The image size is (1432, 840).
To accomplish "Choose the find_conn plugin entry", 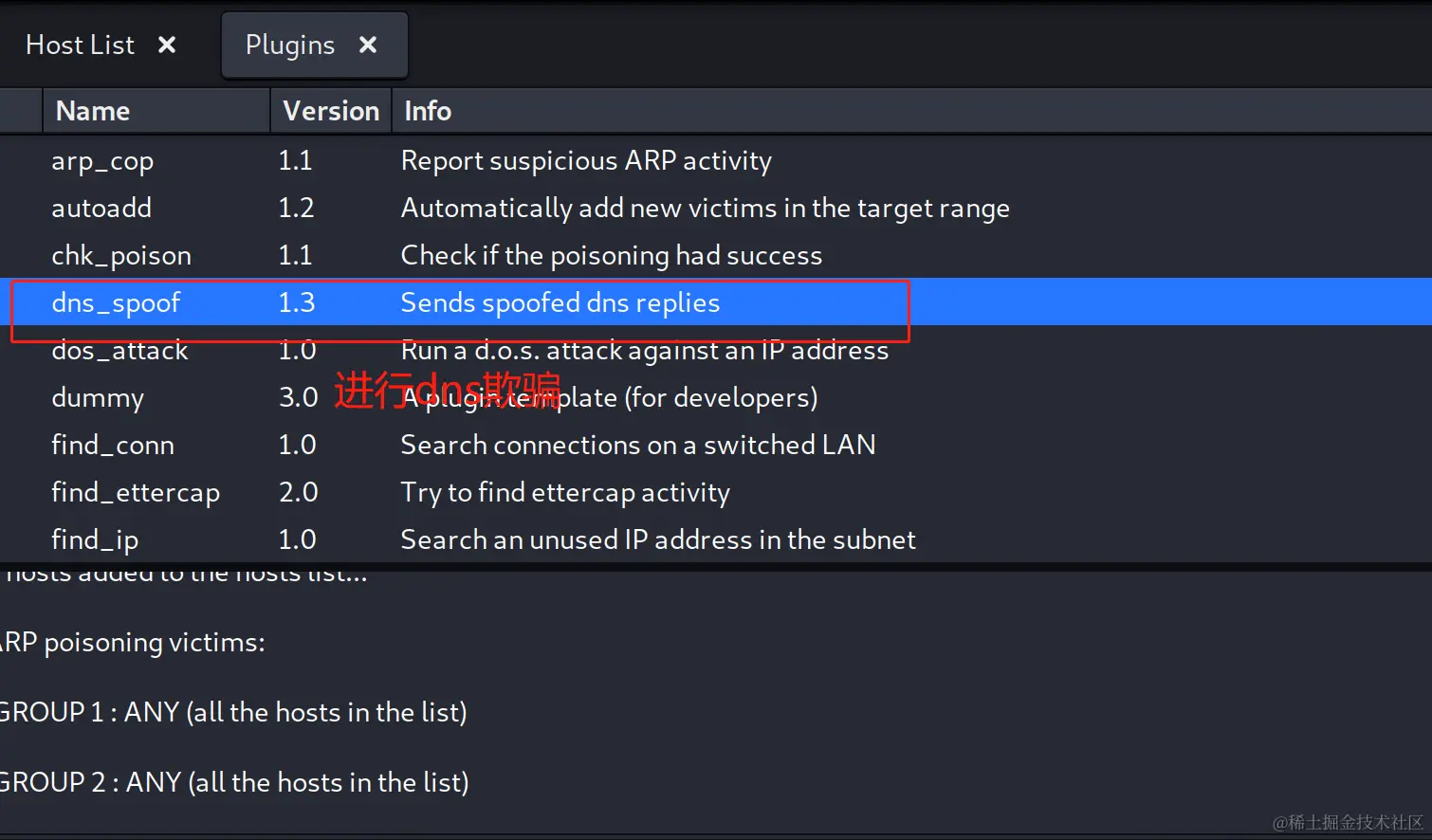I will point(716,445).
